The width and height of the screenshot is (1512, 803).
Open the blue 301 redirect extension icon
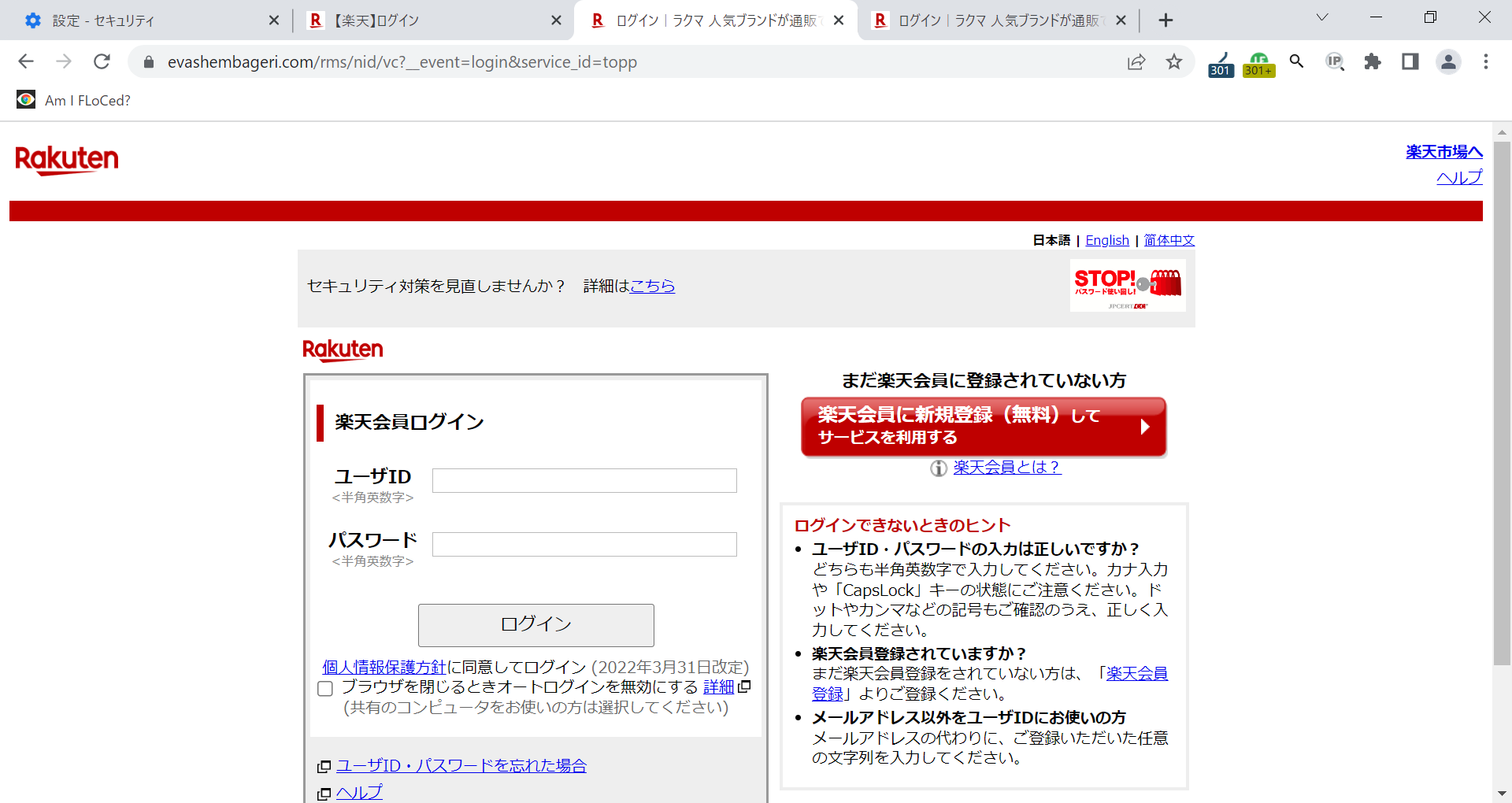pos(1221,64)
